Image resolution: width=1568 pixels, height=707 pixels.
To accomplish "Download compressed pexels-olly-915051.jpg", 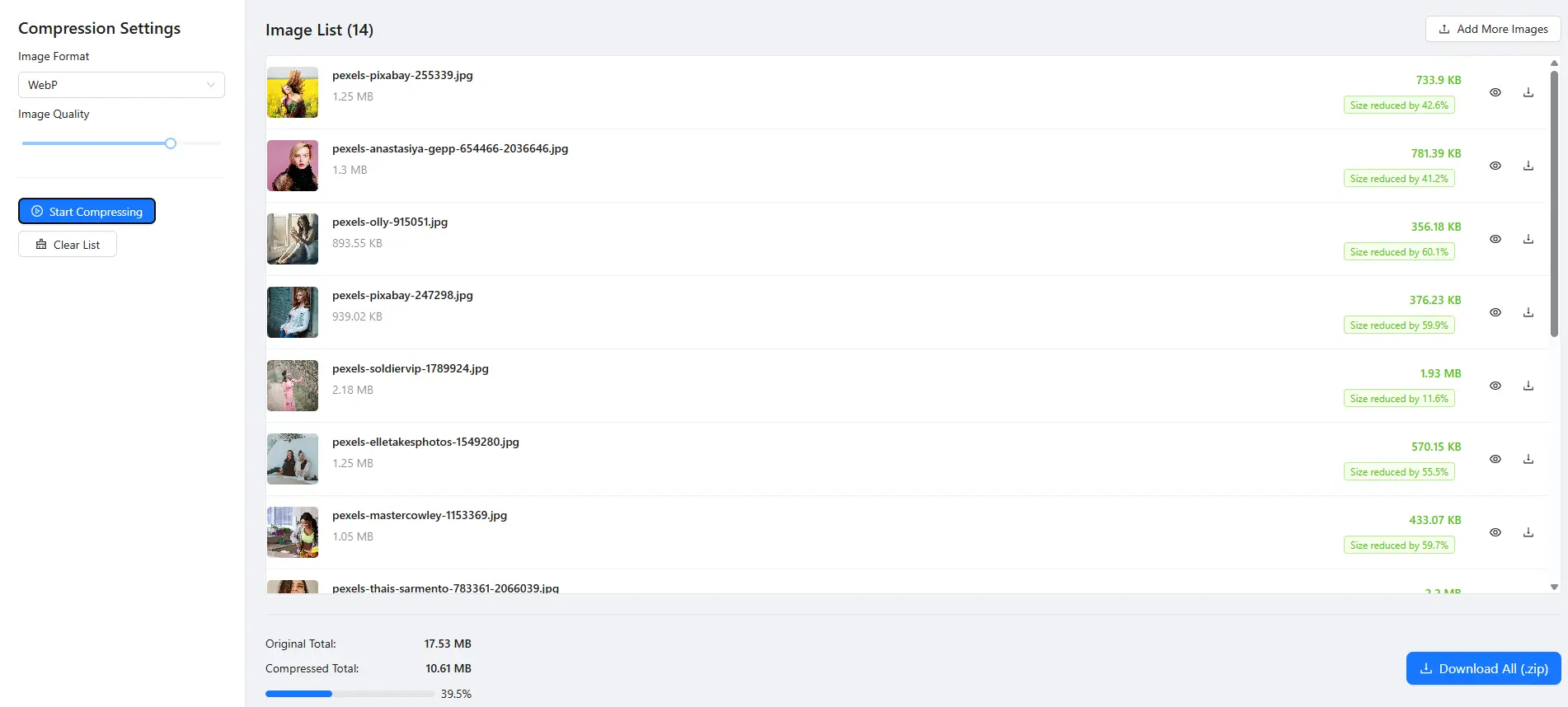I will (x=1528, y=239).
